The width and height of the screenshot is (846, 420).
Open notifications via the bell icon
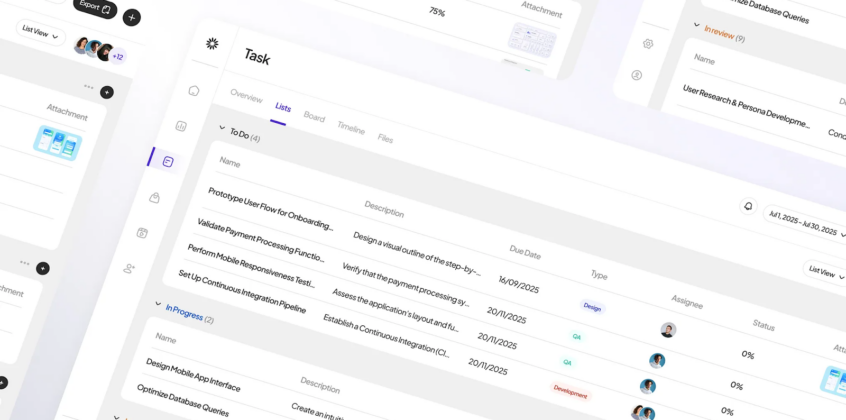click(748, 206)
